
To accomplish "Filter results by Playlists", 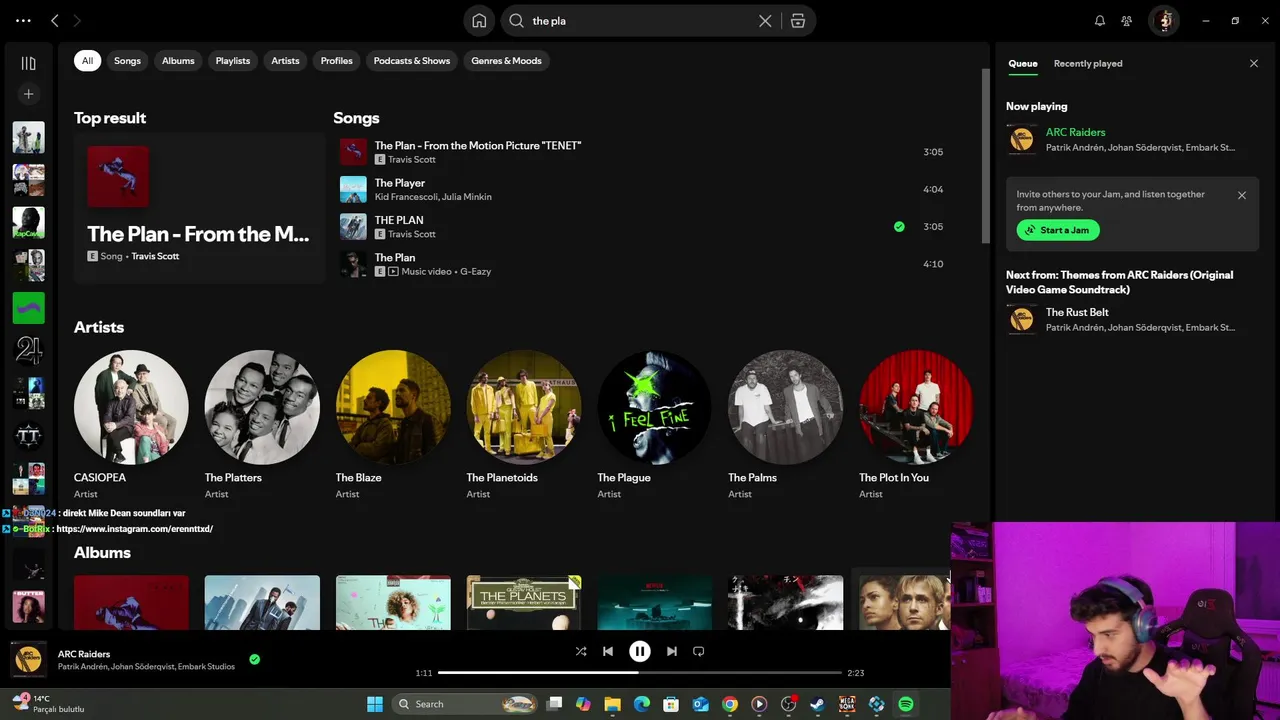I will pos(233,61).
